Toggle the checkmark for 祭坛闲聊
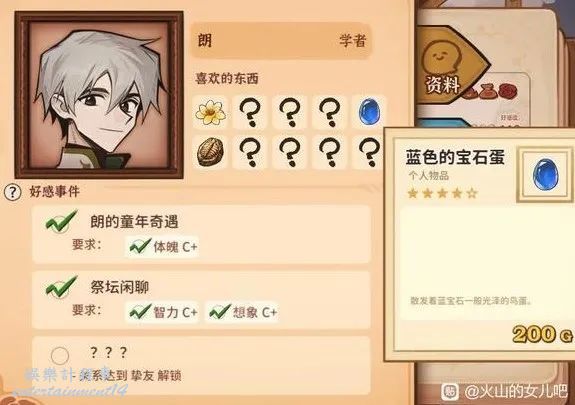The image size is (575, 405). click(x=61, y=287)
